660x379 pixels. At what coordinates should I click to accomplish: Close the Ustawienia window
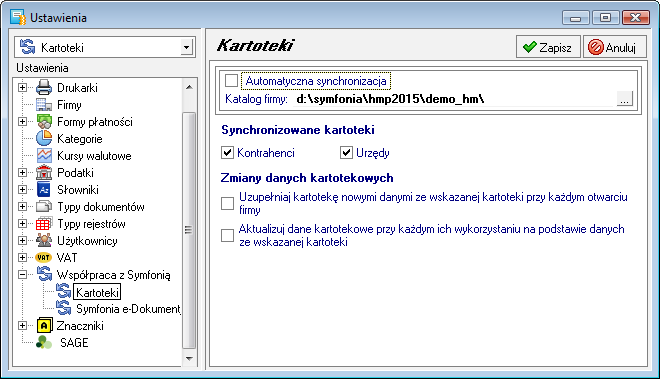pos(636,18)
